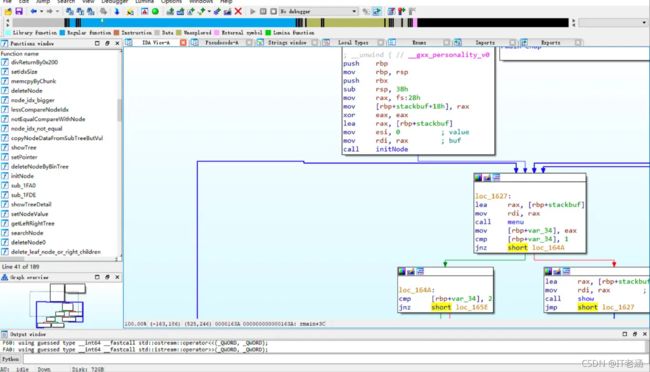
Task: Click the Regular function blue legend swatch
Action: pyautogui.click(x=62, y=32)
